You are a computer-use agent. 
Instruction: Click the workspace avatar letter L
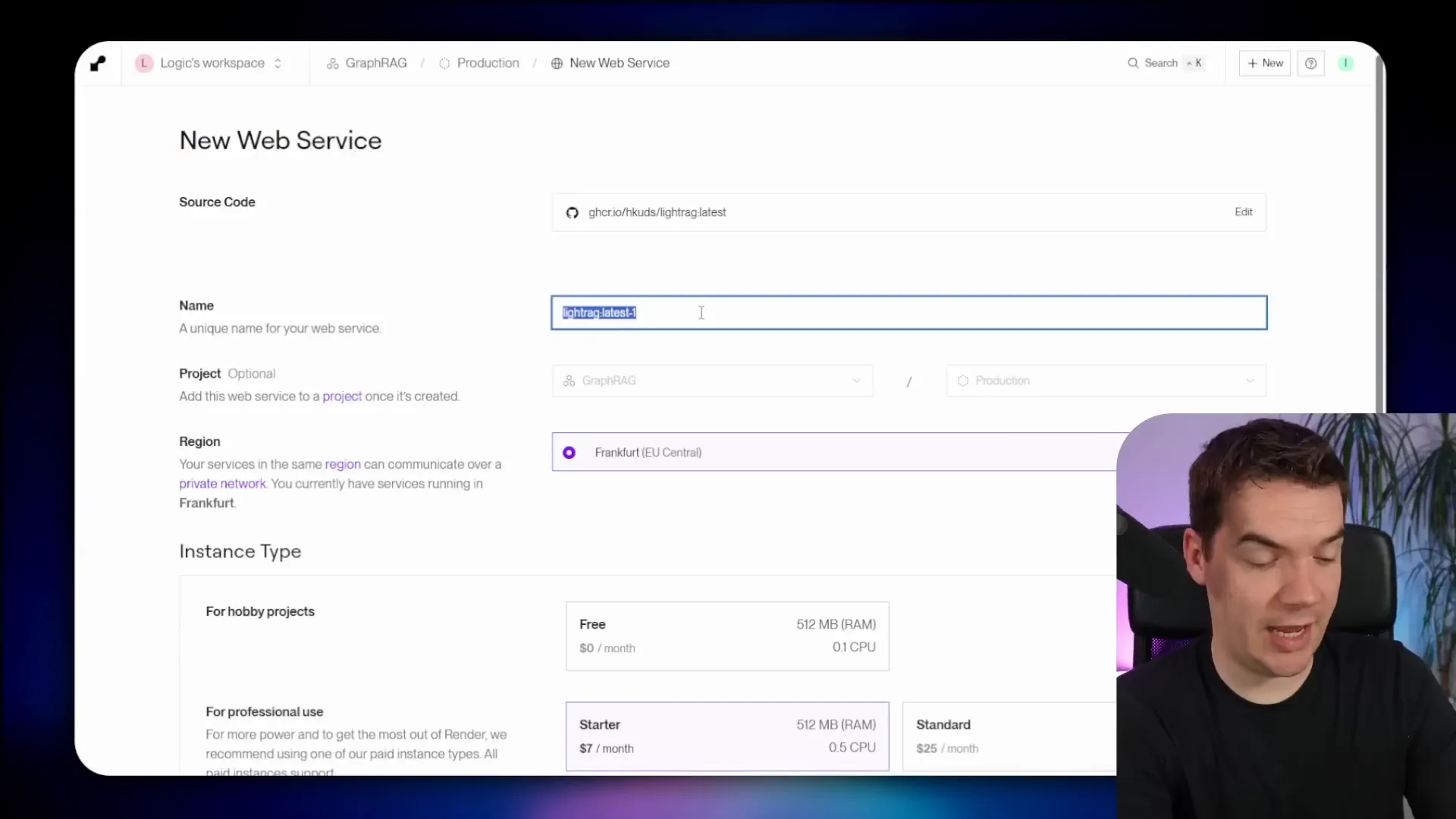(x=144, y=63)
